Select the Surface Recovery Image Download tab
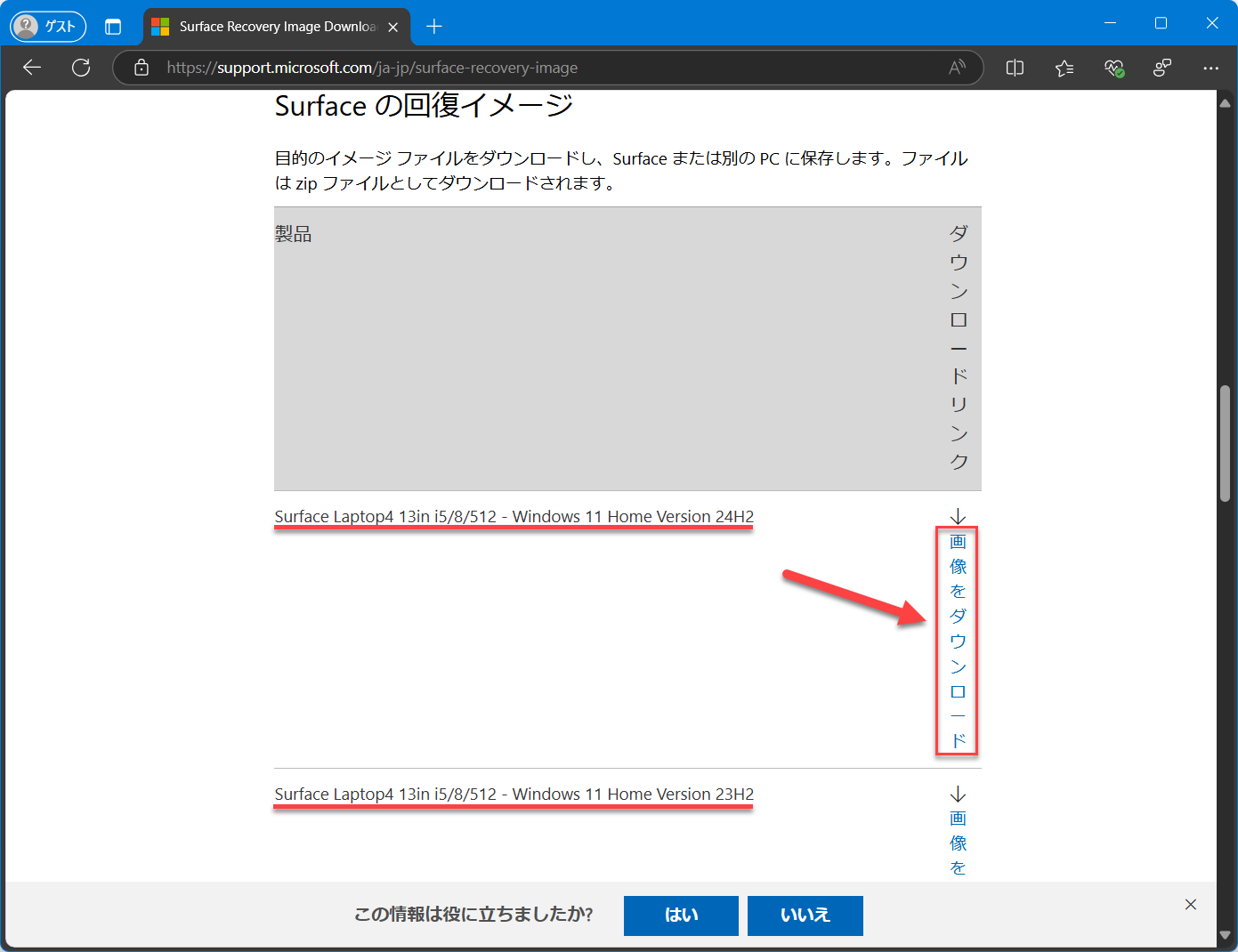Screen dimensions: 1238x952 (x=277, y=27)
